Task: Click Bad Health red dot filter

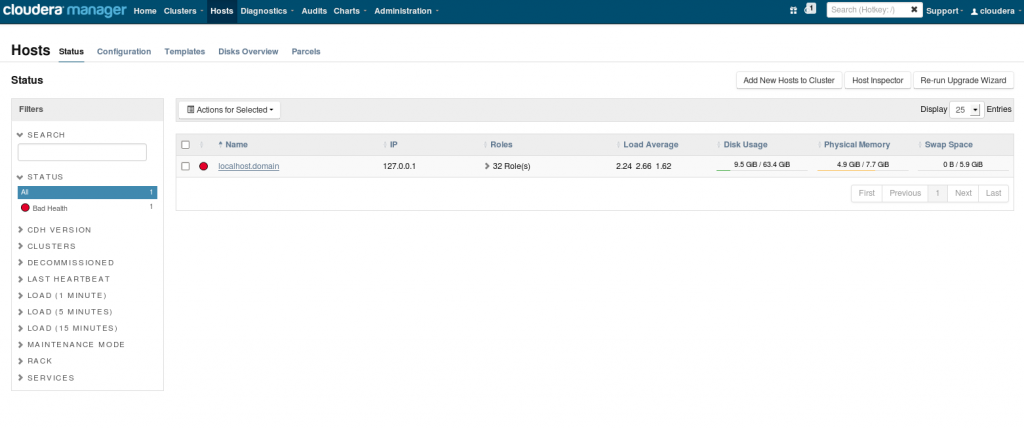Action: point(25,208)
